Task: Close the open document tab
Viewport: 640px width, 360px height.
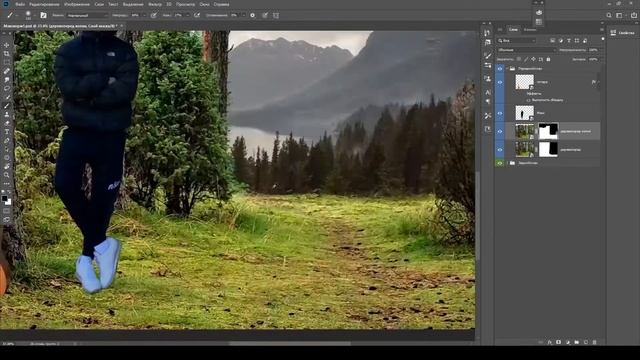Action: coord(121,26)
